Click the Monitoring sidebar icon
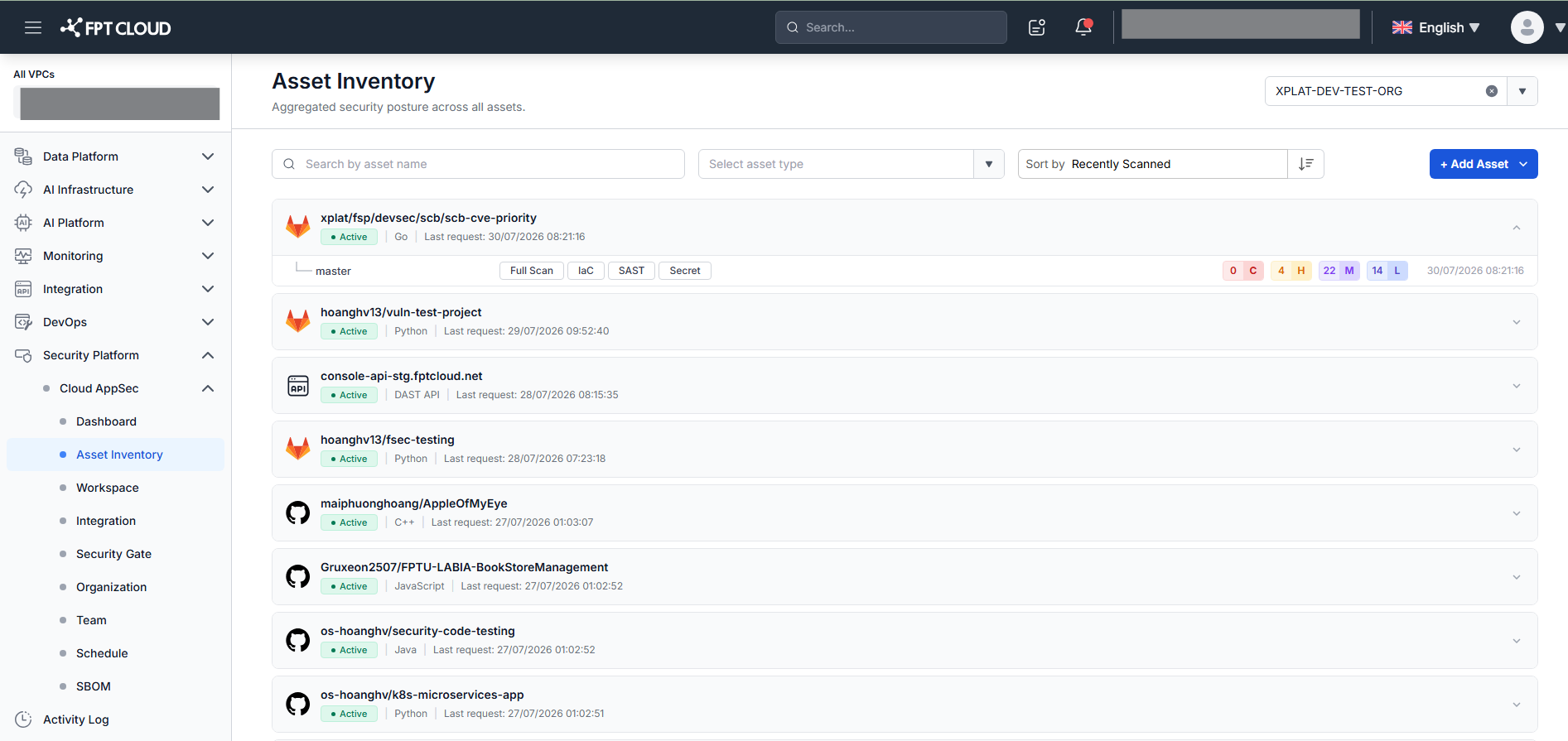The height and width of the screenshot is (741, 1568). coord(23,256)
